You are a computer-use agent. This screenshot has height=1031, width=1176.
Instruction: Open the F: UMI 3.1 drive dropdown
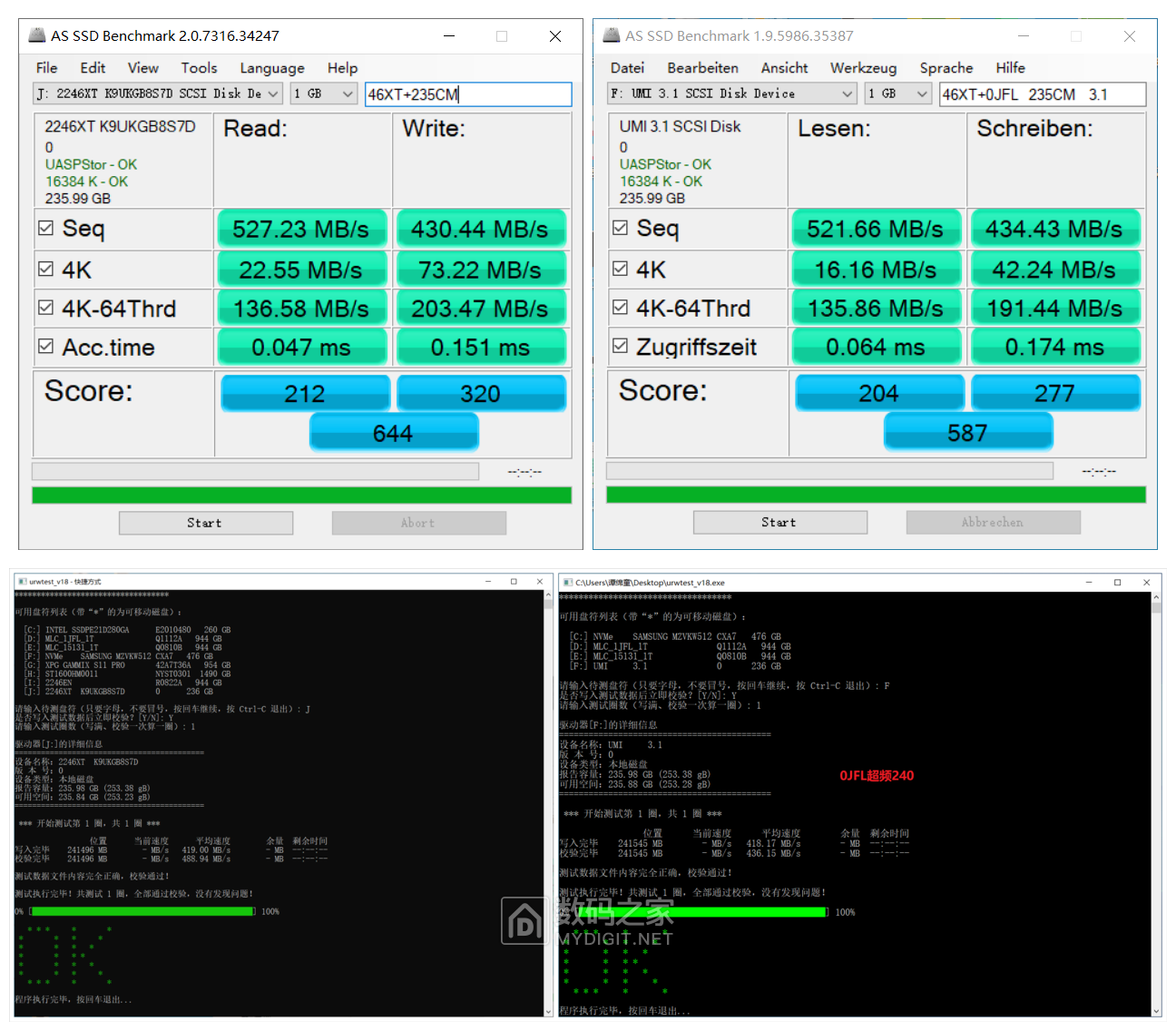tap(732, 93)
